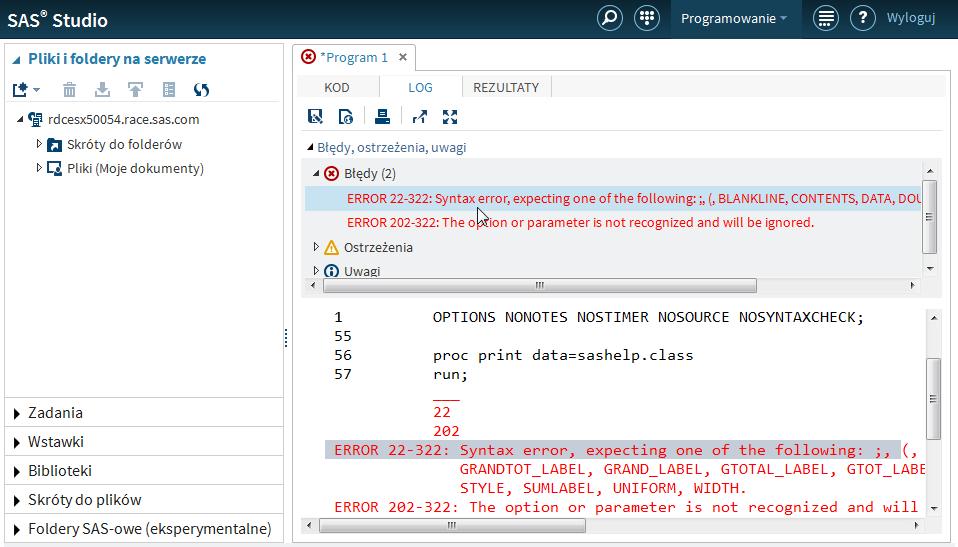Click log horizontal scrollbar thumb
The image size is (958, 547).
[x=452, y=526]
